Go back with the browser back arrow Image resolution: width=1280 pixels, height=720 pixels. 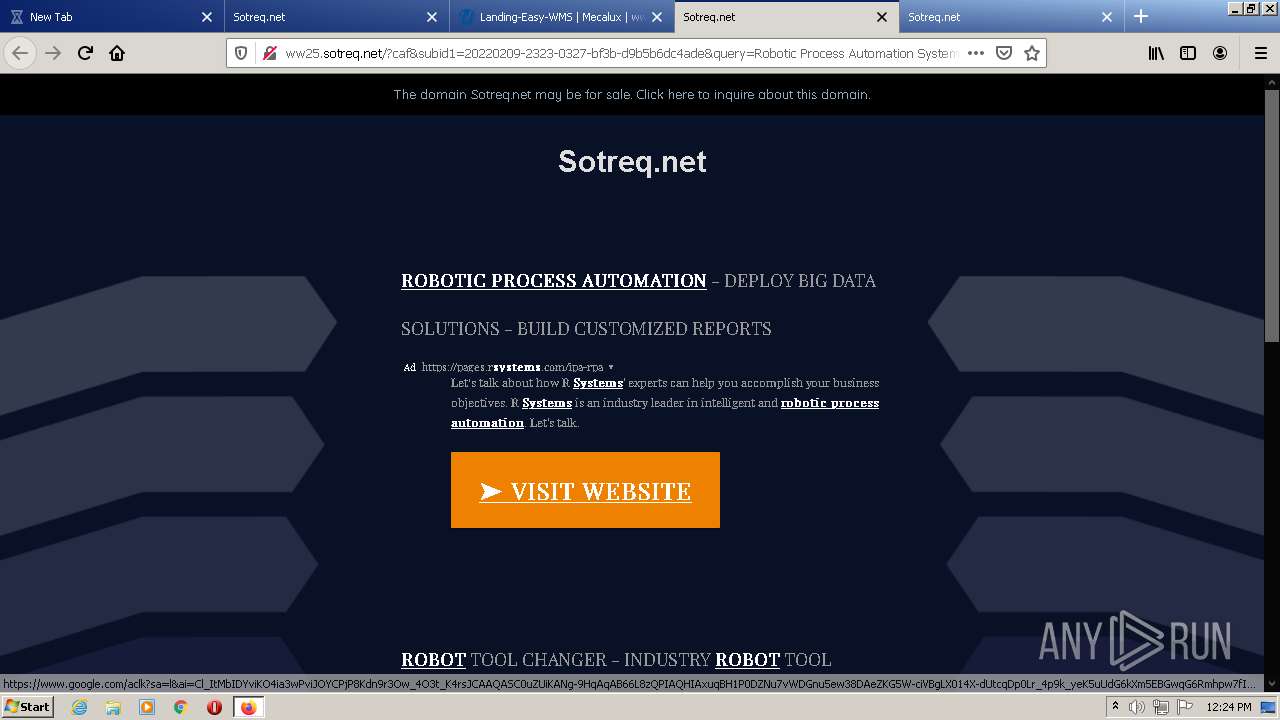pyautogui.click(x=20, y=53)
